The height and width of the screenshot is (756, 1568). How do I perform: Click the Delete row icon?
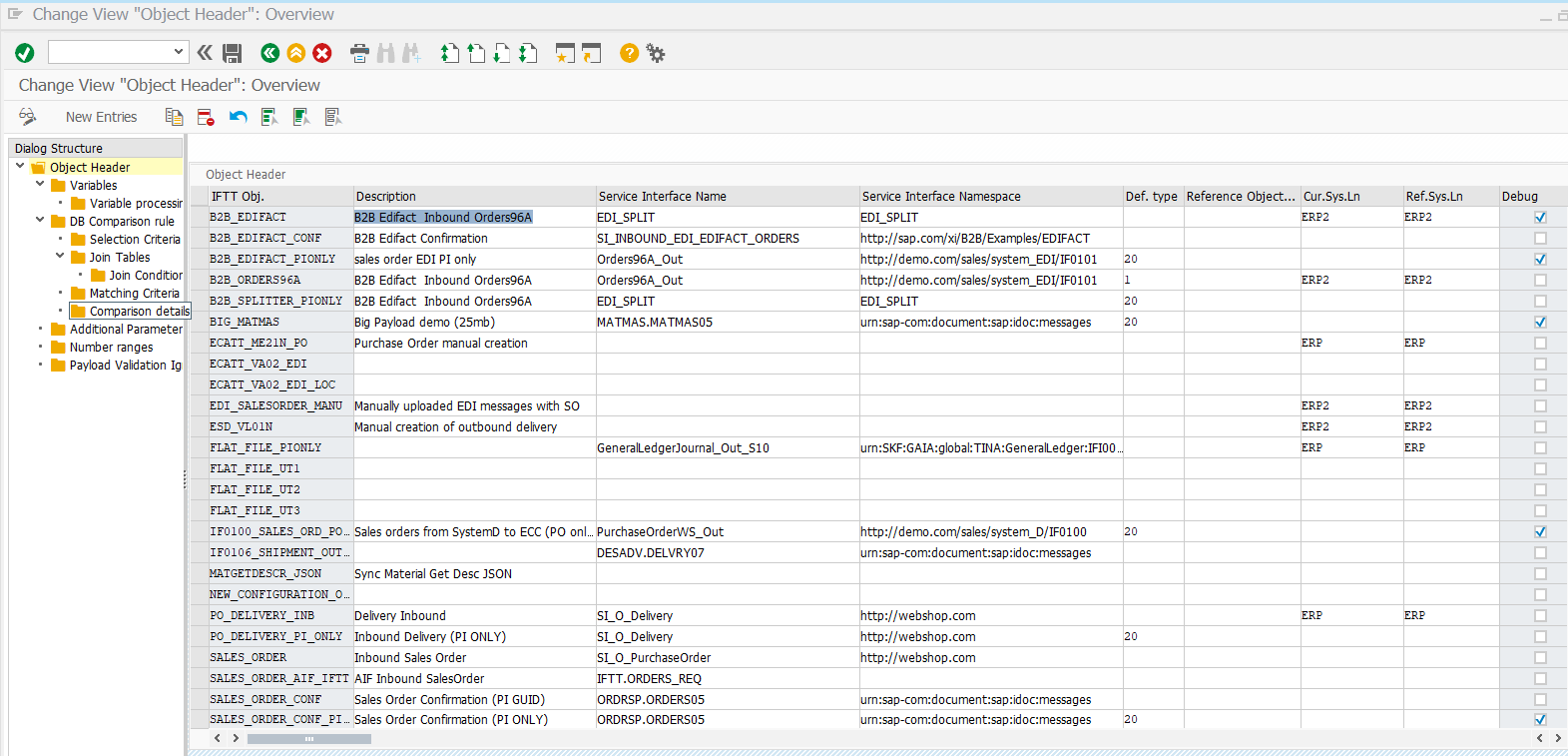pyautogui.click(x=206, y=117)
